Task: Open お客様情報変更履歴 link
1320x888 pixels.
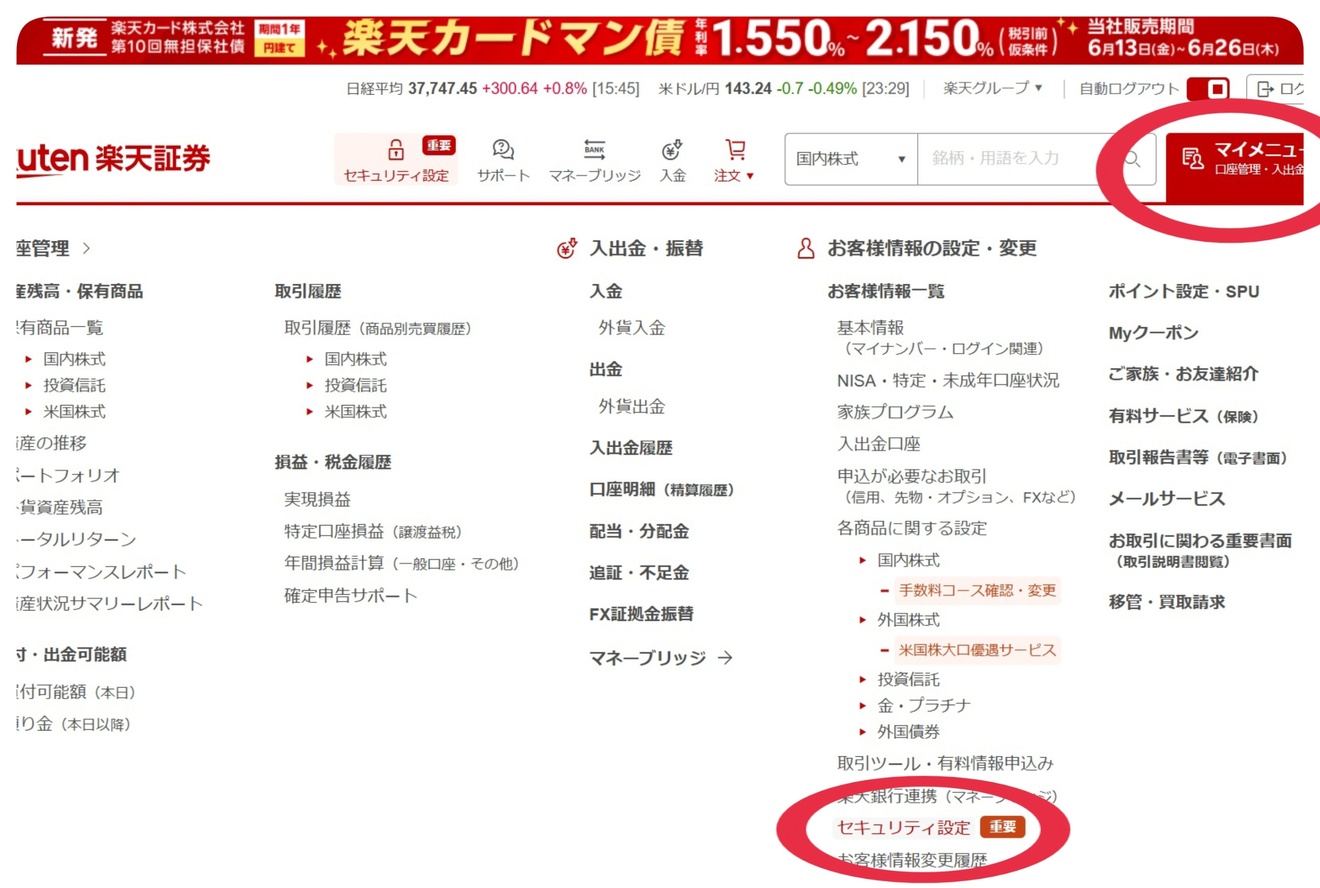Action: click(912, 860)
